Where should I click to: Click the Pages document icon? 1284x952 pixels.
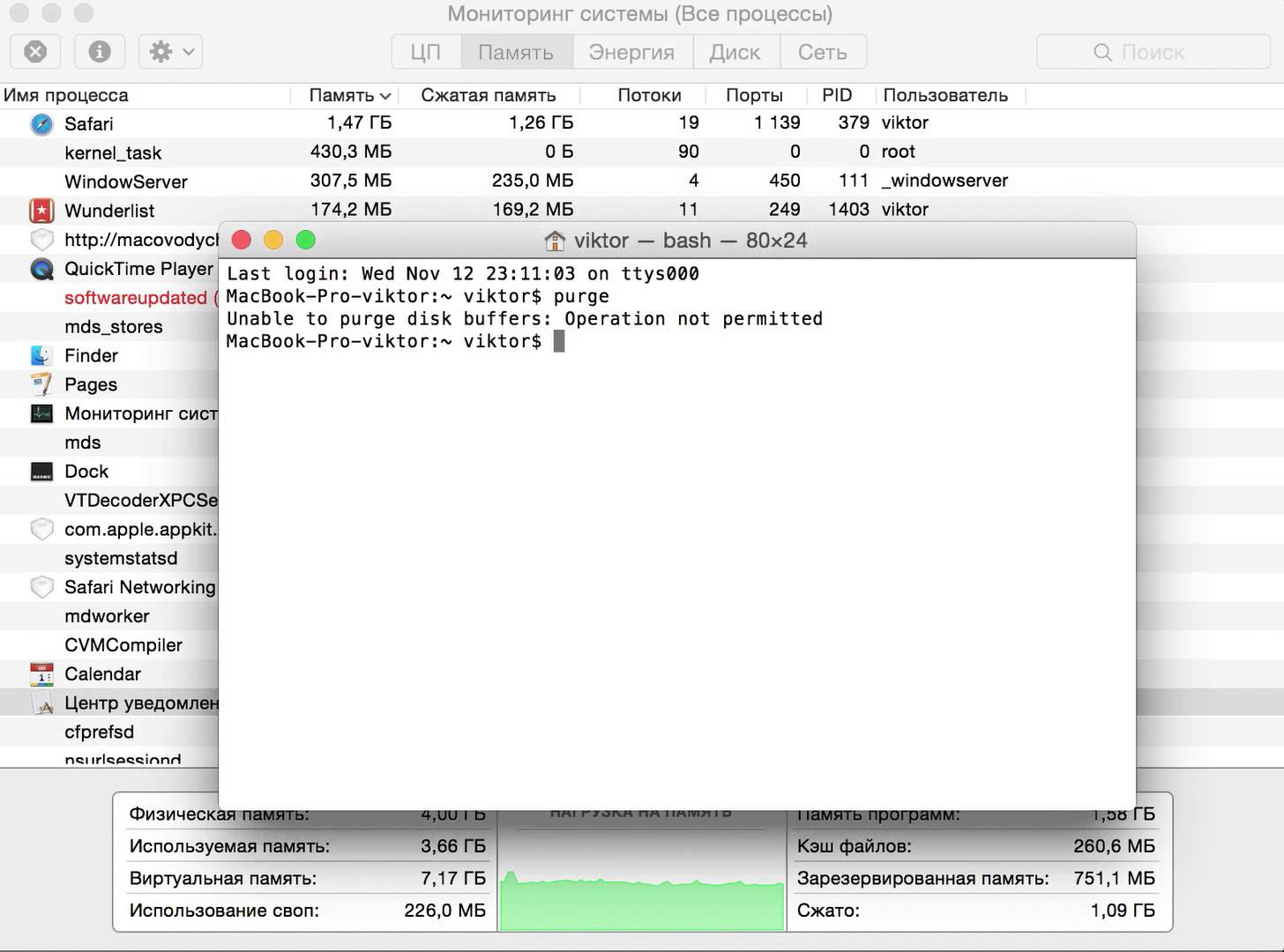(x=41, y=384)
